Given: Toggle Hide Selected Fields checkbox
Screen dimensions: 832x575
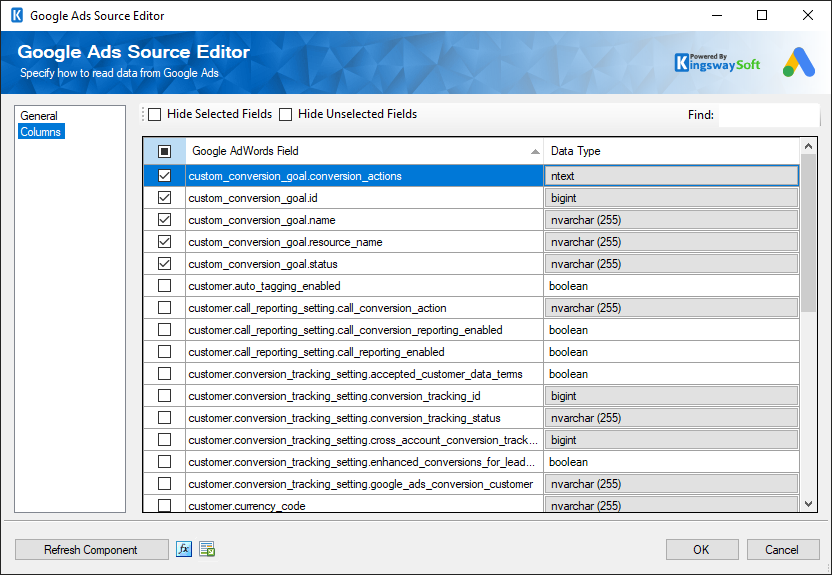Looking at the screenshot, I should 154,115.
